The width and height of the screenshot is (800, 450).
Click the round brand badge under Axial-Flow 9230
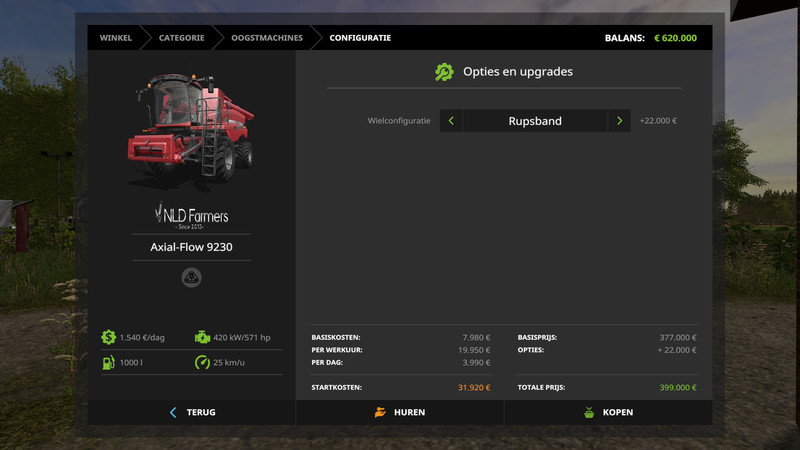click(191, 277)
